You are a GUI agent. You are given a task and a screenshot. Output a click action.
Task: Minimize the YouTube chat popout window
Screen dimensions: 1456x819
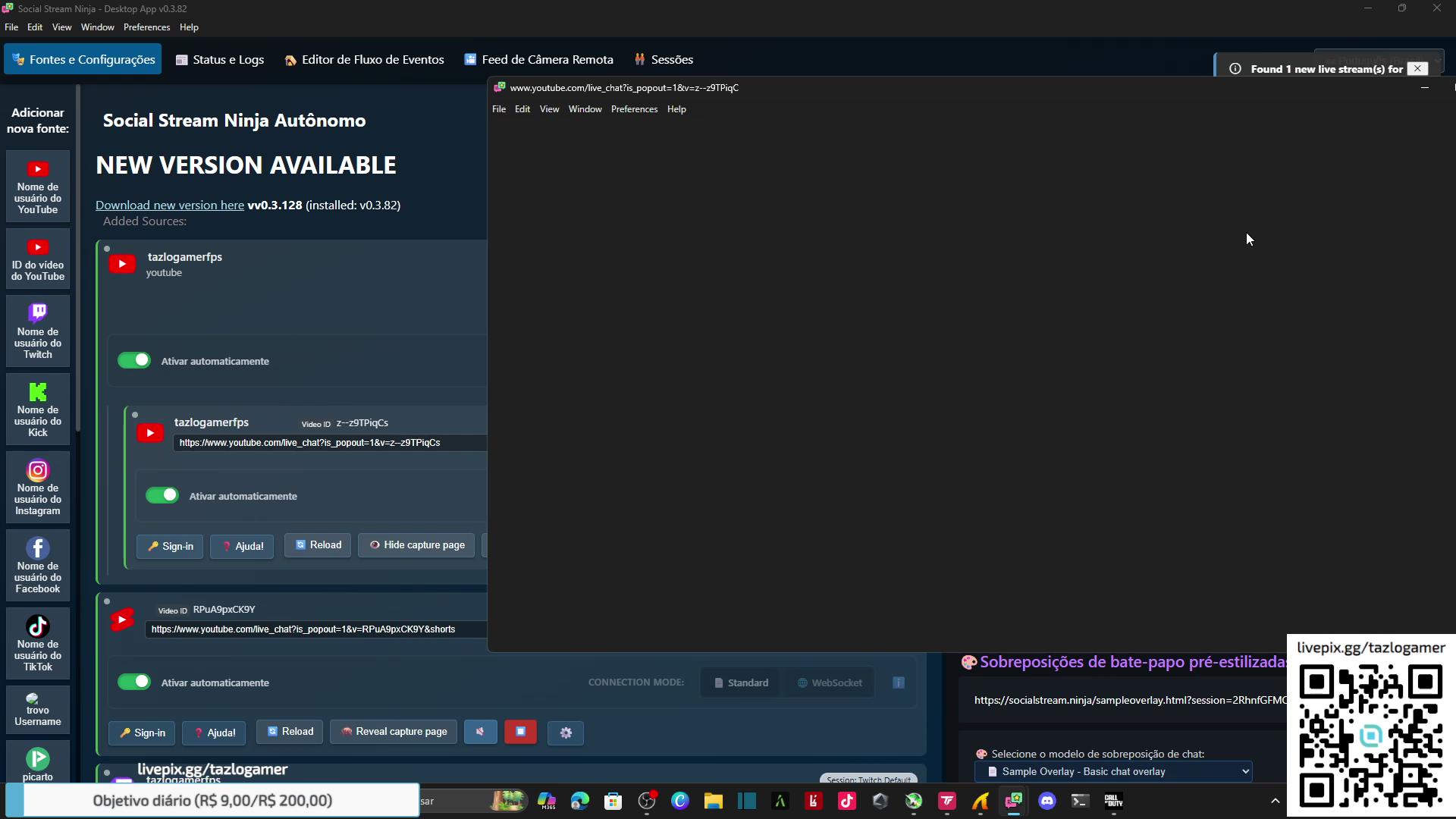tap(1425, 88)
